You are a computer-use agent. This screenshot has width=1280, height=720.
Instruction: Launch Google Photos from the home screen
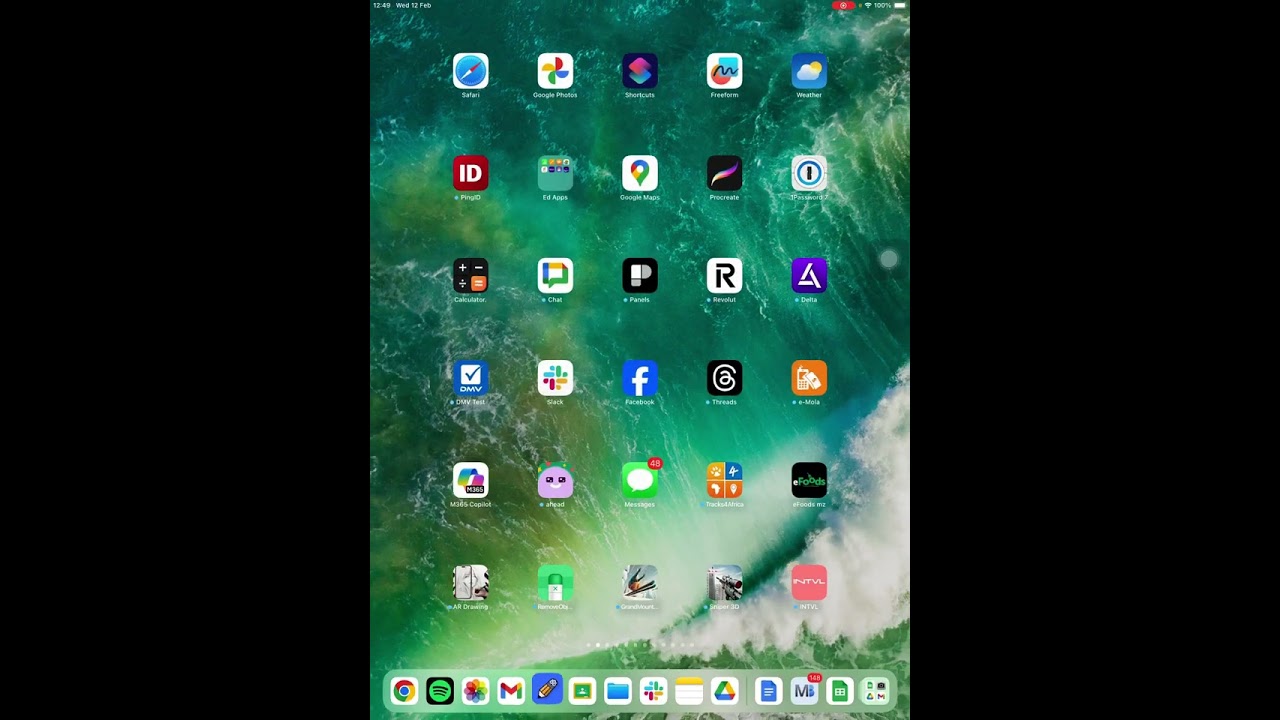tap(555, 71)
